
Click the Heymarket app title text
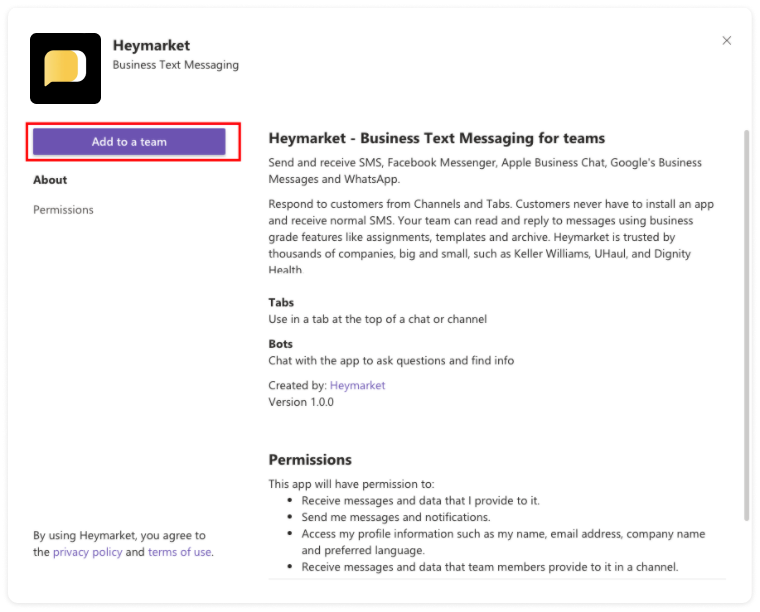[151, 46]
